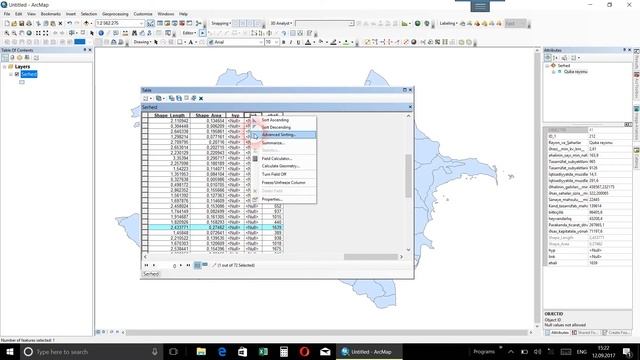Move to last record in table
This screenshot has height=360, width=640.
pos(188,265)
